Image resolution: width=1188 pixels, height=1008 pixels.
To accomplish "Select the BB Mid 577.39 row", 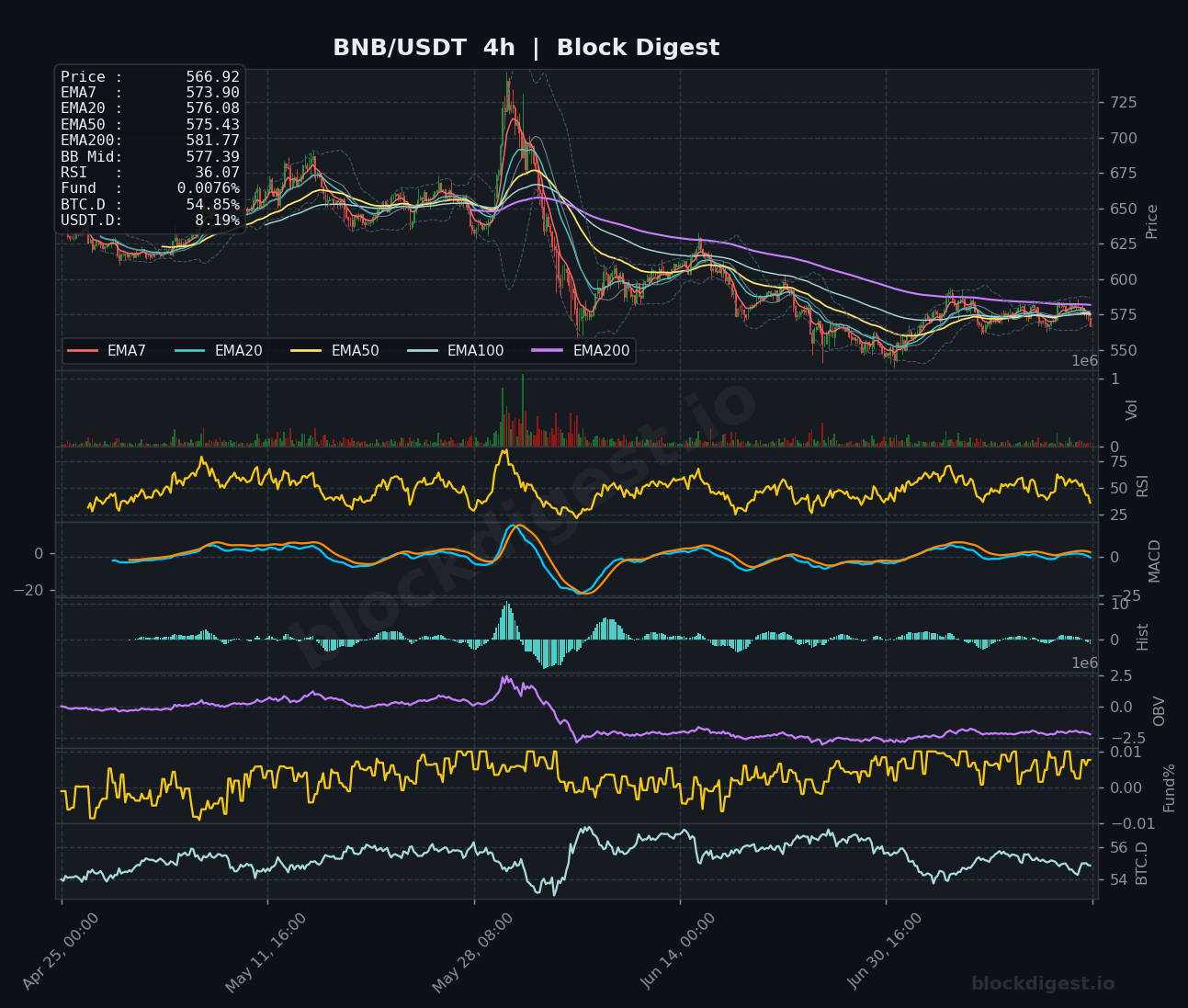I will 150,157.
